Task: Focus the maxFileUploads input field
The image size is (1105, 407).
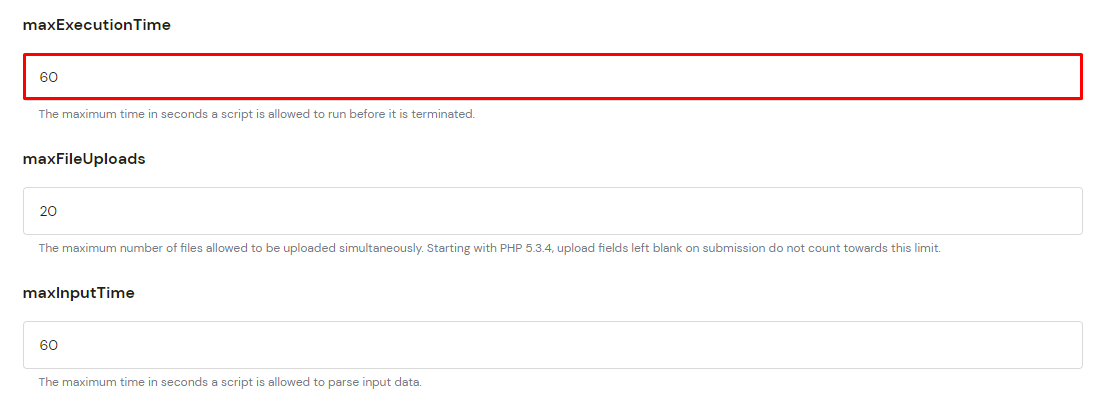Action: [552, 211]
